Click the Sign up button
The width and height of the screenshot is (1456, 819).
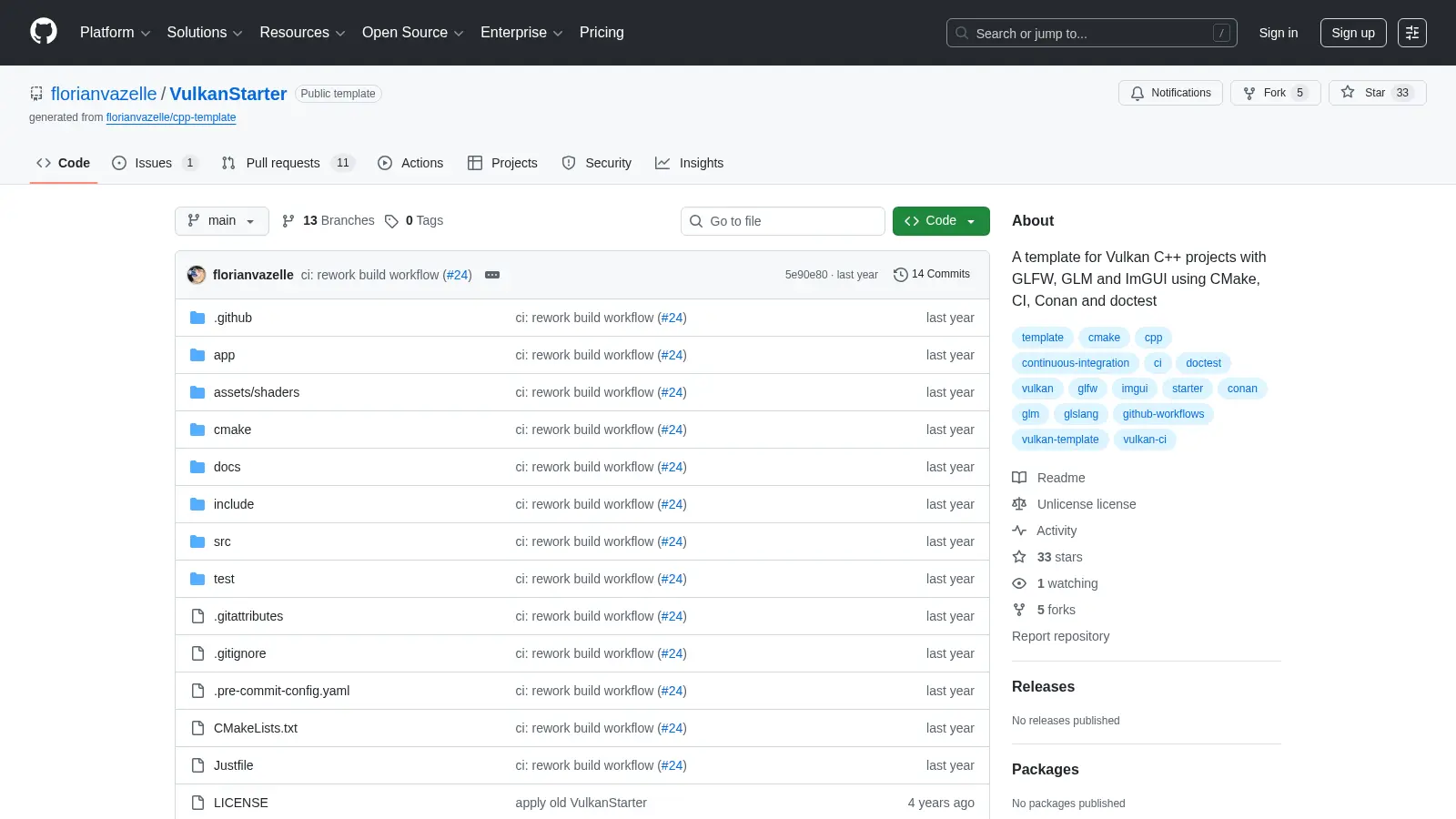click(1353, 33)
